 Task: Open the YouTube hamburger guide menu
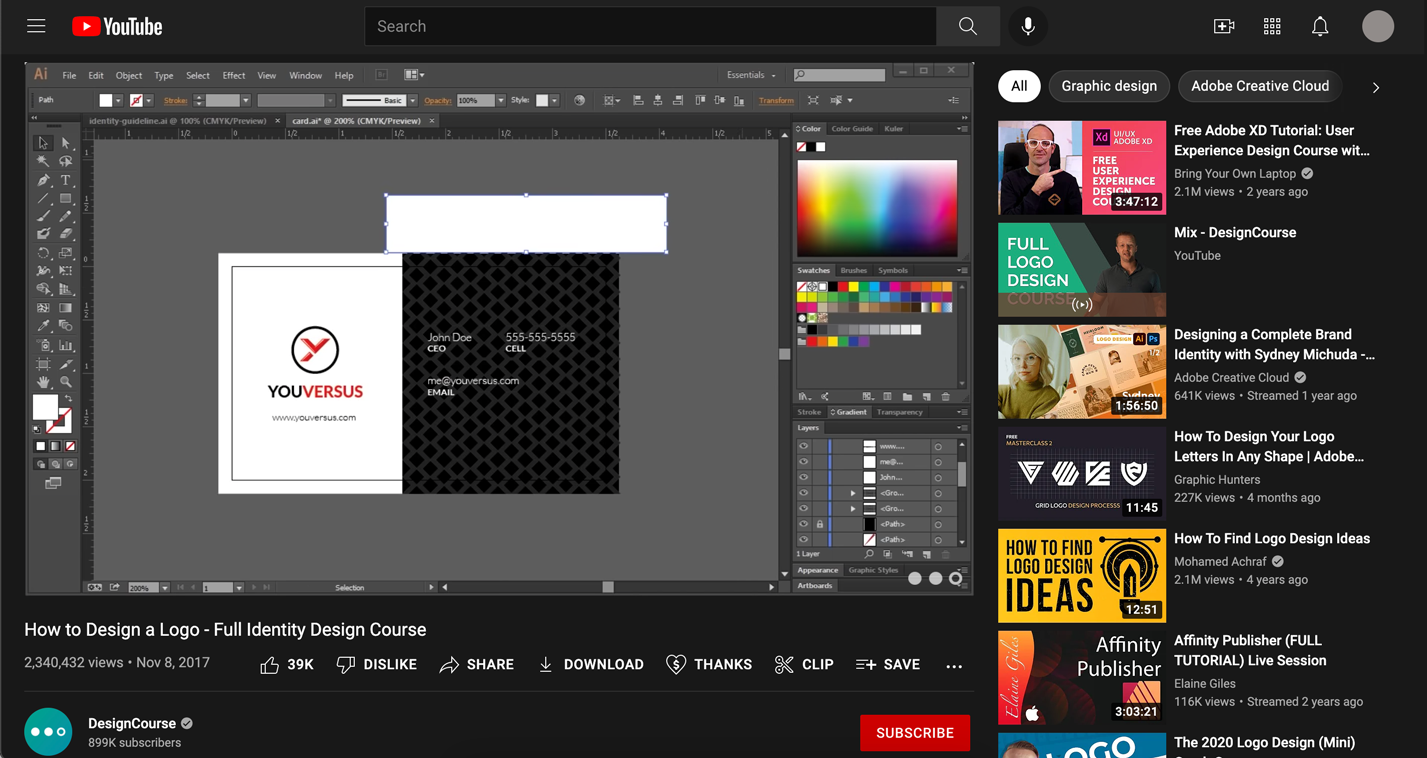36,27
